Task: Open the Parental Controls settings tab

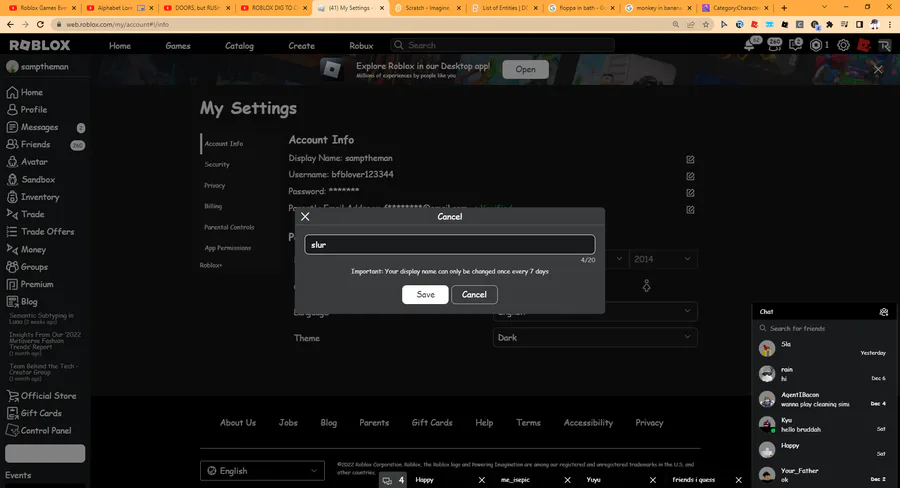Action: pyautogui.click(x=229, y=227)
